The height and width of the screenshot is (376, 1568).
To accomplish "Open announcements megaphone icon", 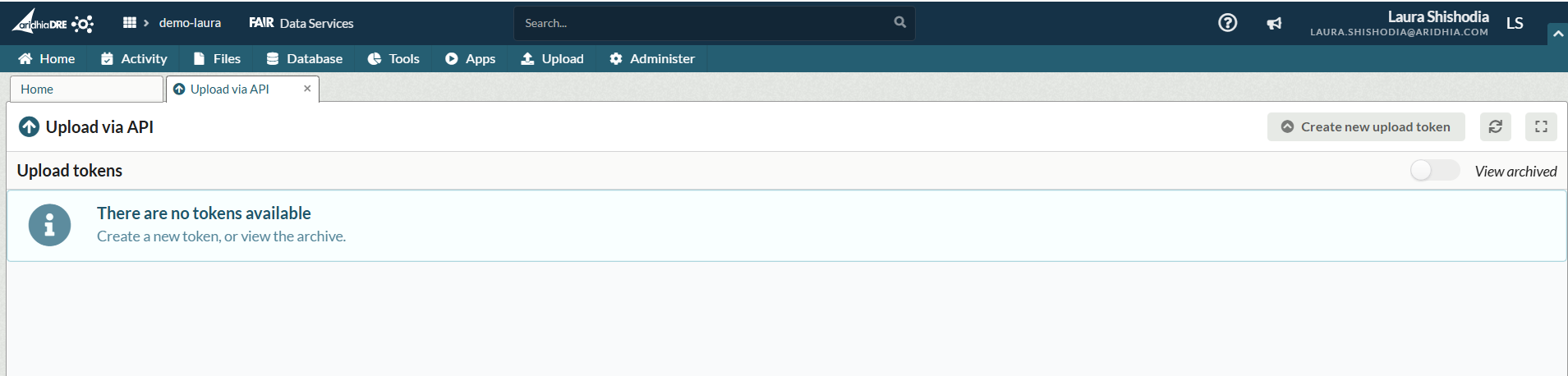I will (1274, 24).
